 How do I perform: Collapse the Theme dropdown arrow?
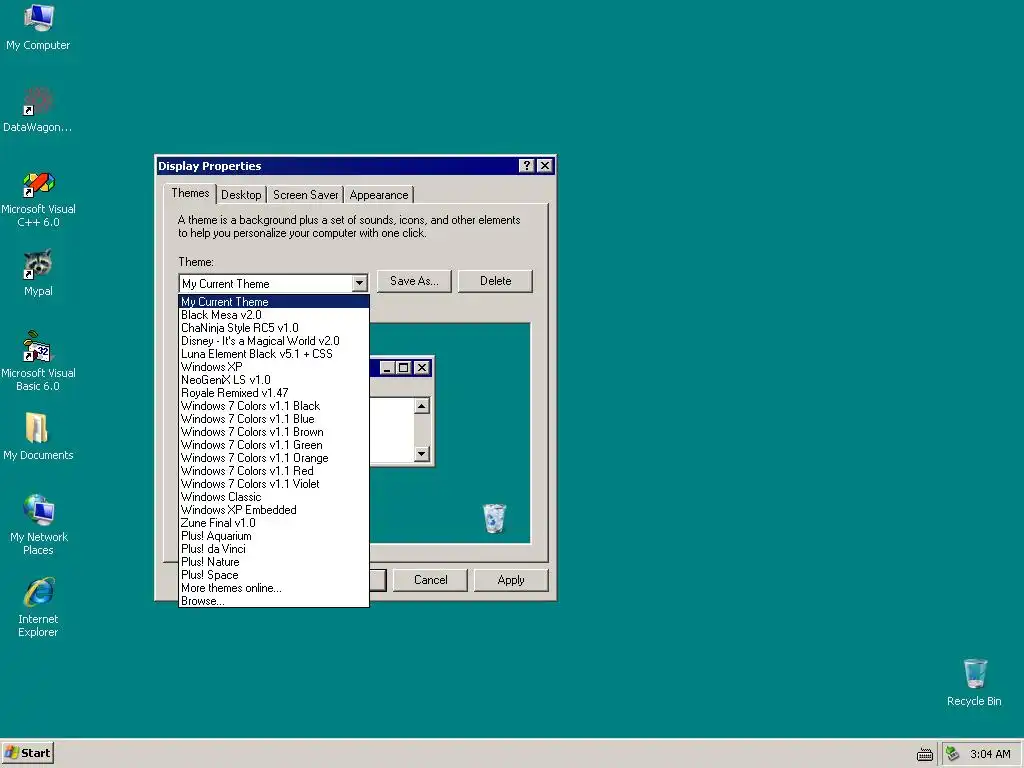[x=359, y=283]
